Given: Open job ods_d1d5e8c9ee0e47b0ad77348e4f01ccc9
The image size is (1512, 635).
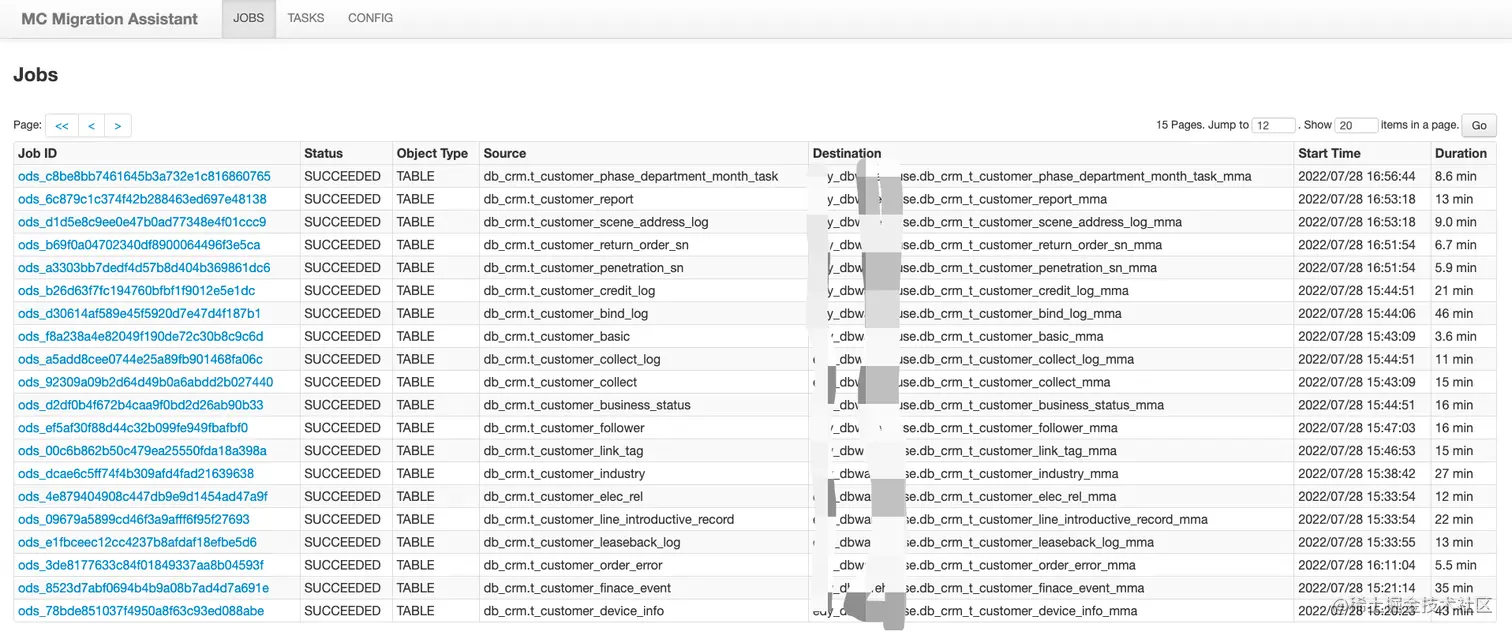Looking at the screenshot, I should tap(142, 222).
